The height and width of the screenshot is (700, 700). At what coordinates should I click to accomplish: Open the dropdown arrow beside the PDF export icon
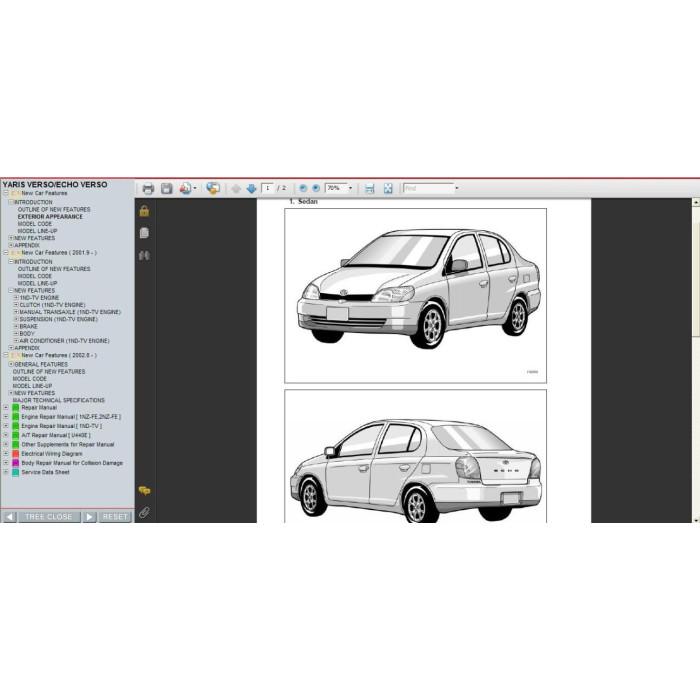(x=195, y=188)
